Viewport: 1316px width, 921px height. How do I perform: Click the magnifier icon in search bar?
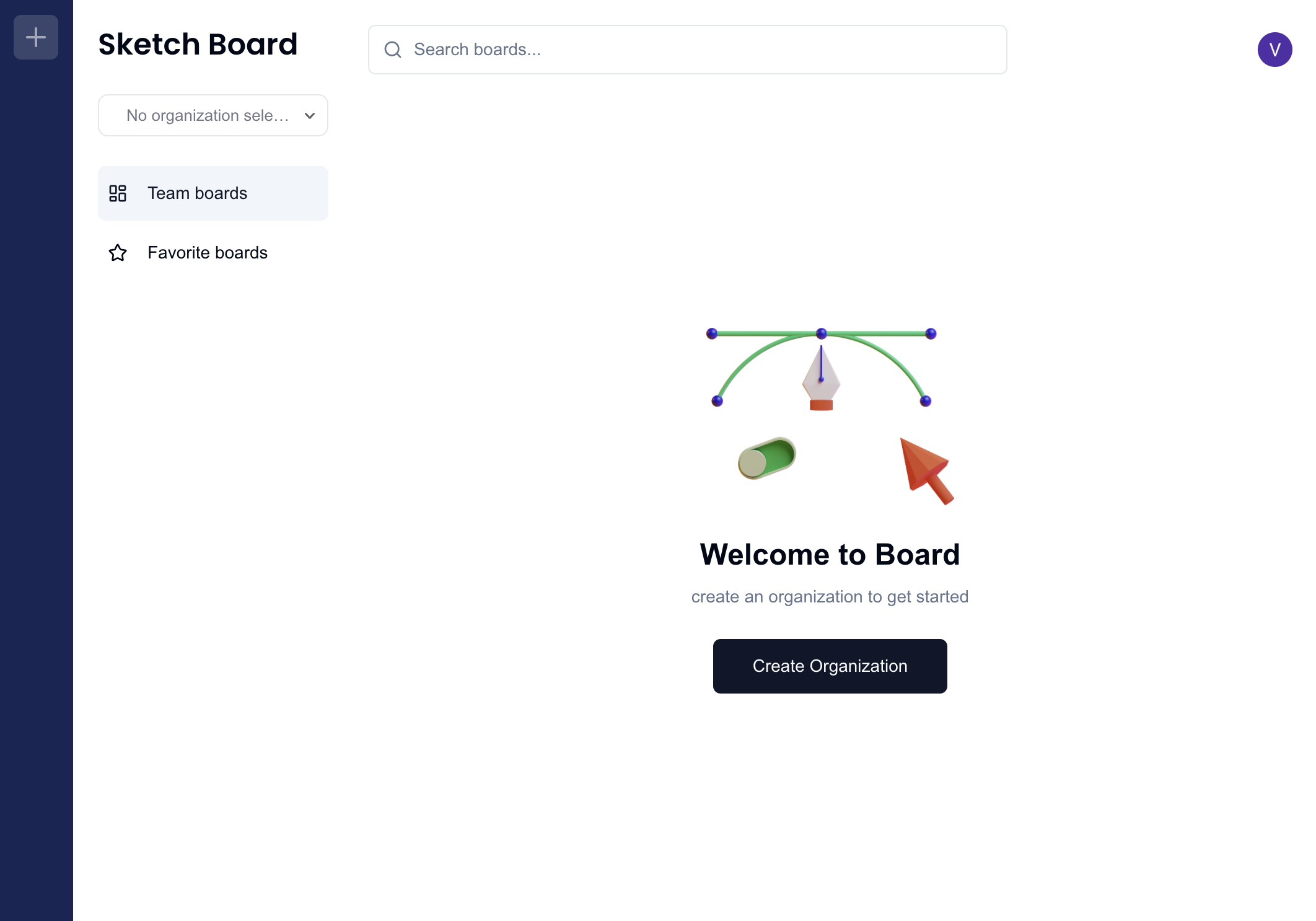(x=393, y=50)
